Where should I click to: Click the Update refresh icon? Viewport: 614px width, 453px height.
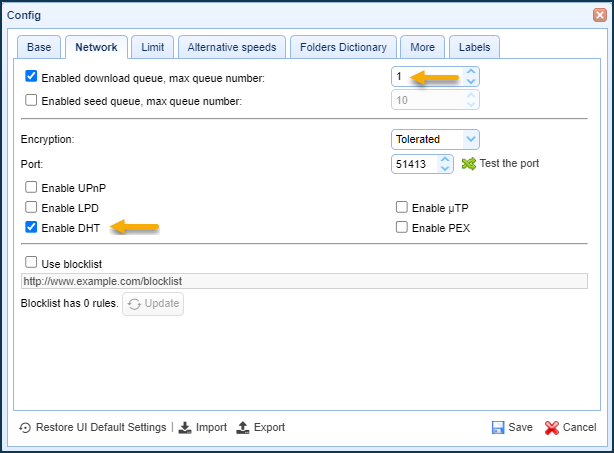pyautogui.click(x=134, y=304)
